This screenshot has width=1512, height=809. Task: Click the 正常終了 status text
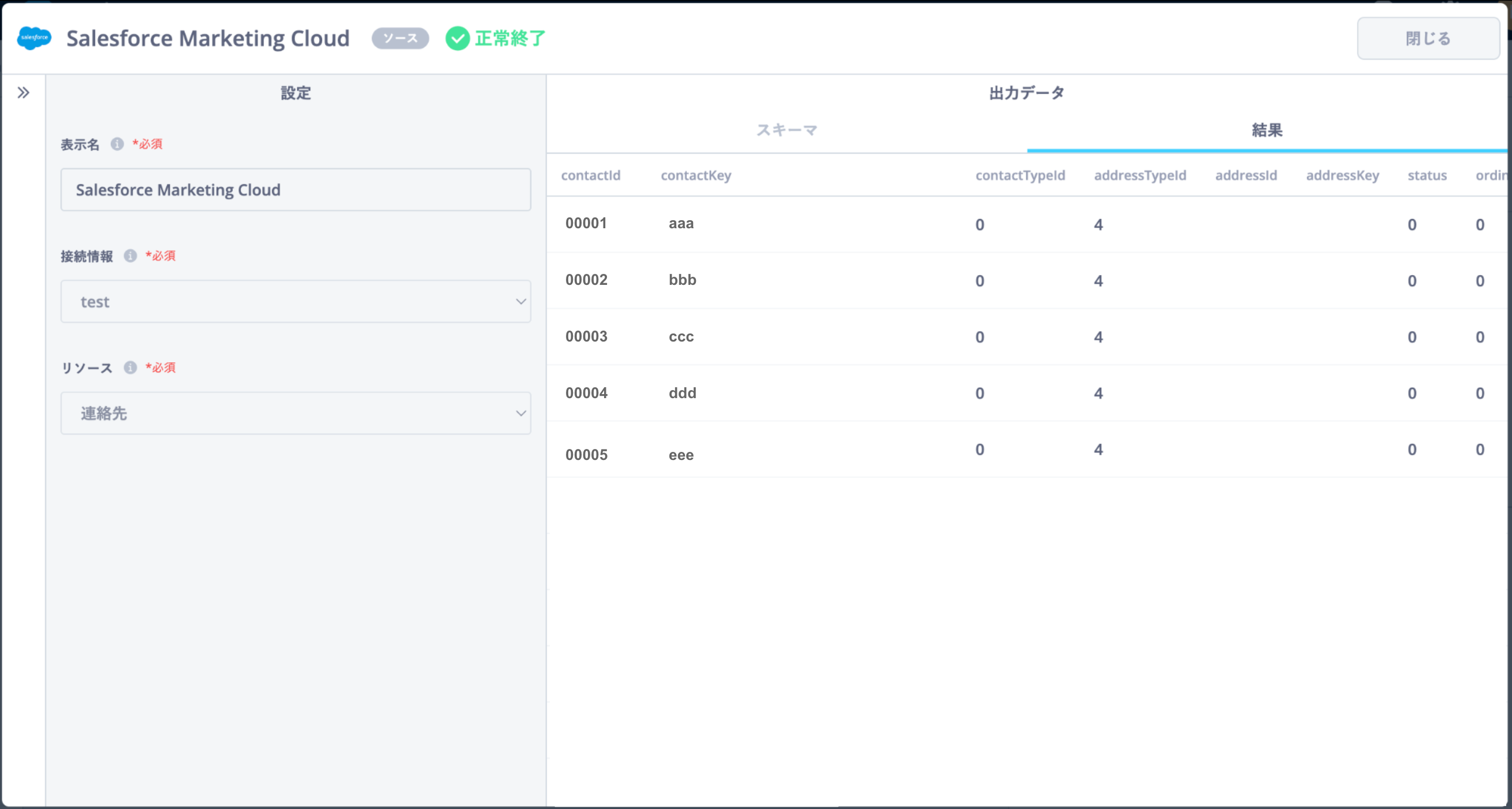click(510, 39)
